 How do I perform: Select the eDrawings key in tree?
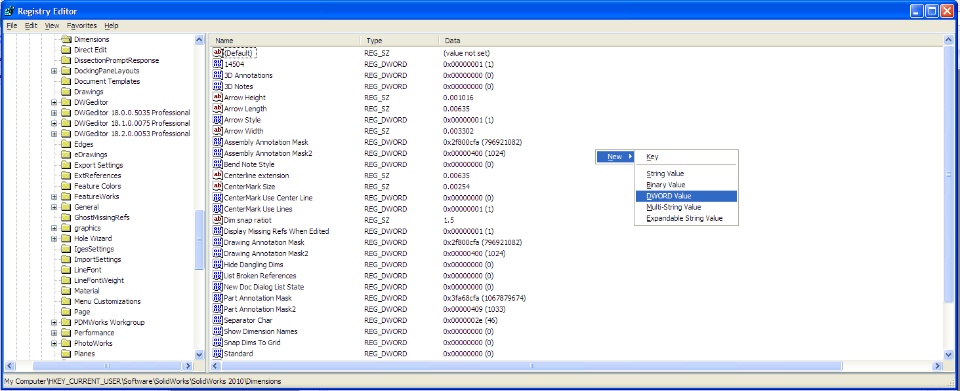click(x=91, y=155)
